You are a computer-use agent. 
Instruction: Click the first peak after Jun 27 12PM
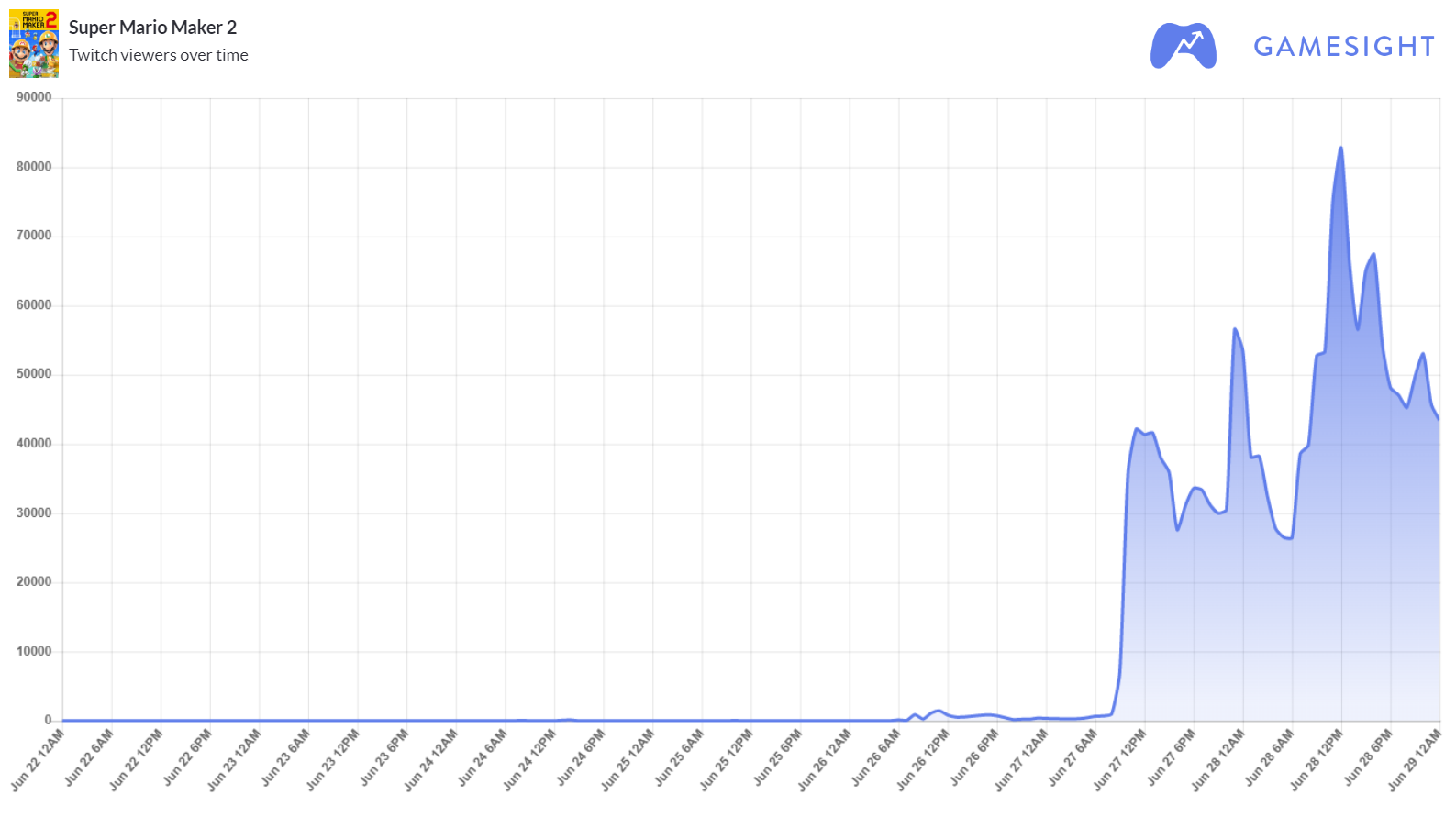[1137, 428]
